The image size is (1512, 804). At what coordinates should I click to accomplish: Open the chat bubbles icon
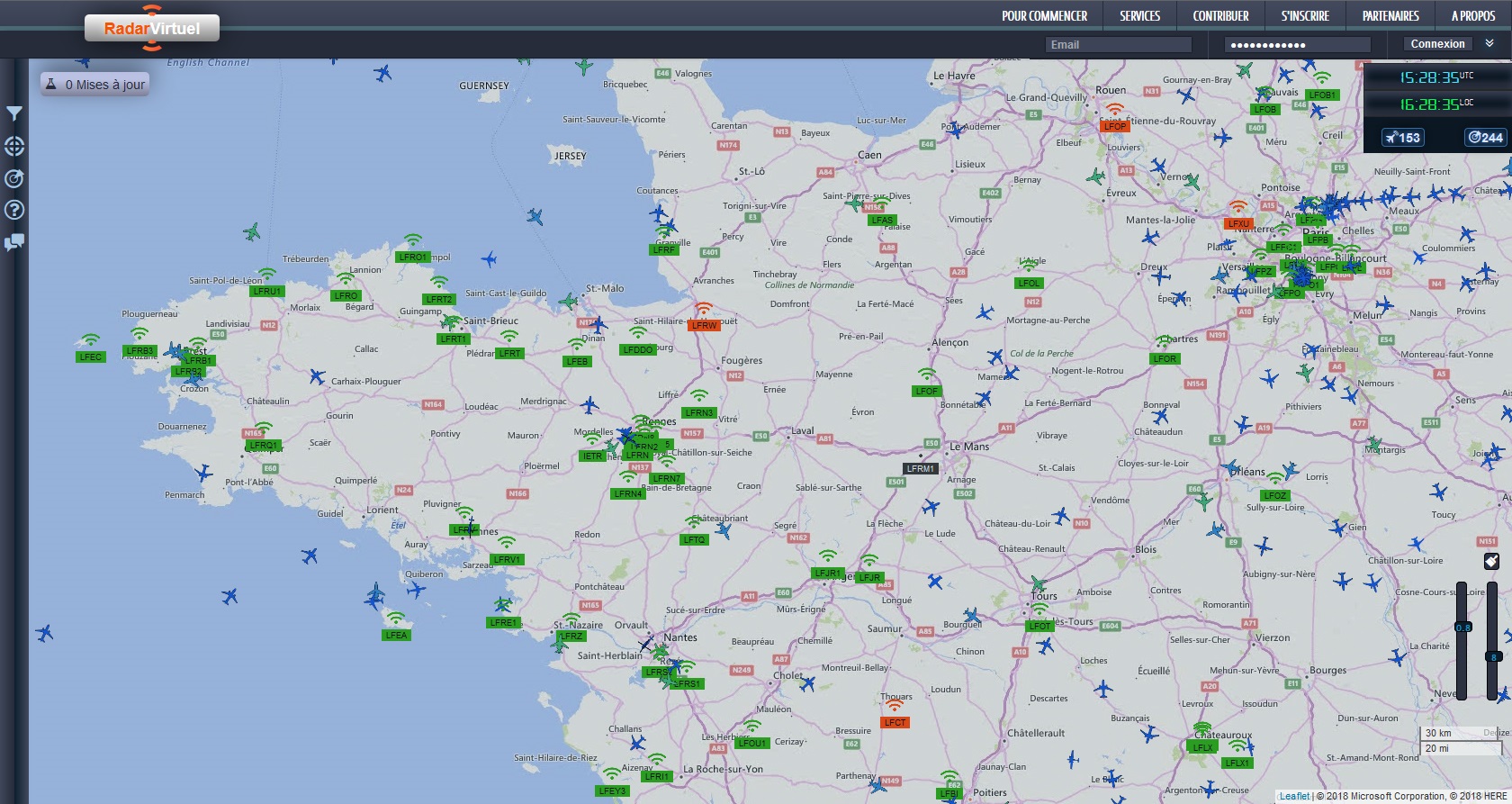[14, 242]
